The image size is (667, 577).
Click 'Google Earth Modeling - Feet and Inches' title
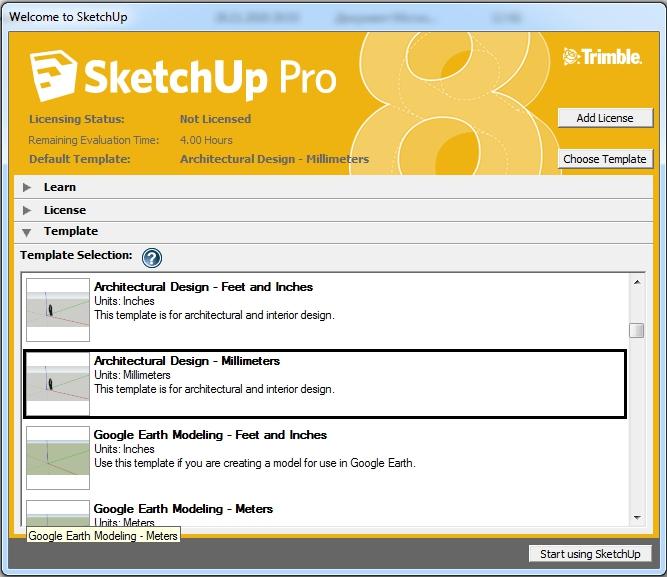click(210, 435)
